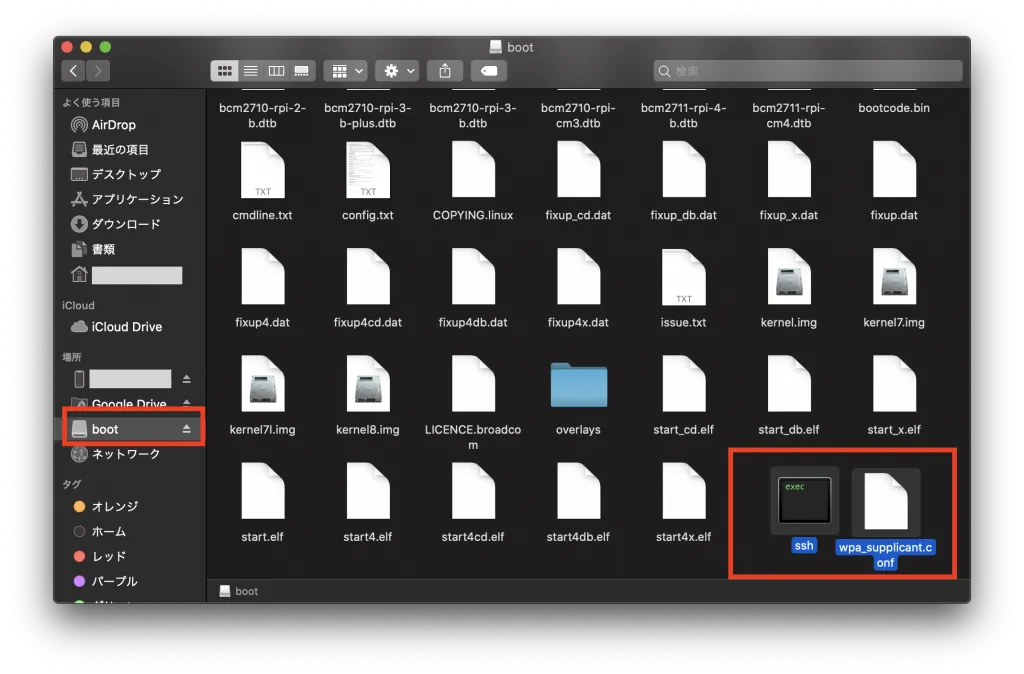Open the Action gear dropdown menu
The image size is (1024, 674).
click(x=396, y=71)
